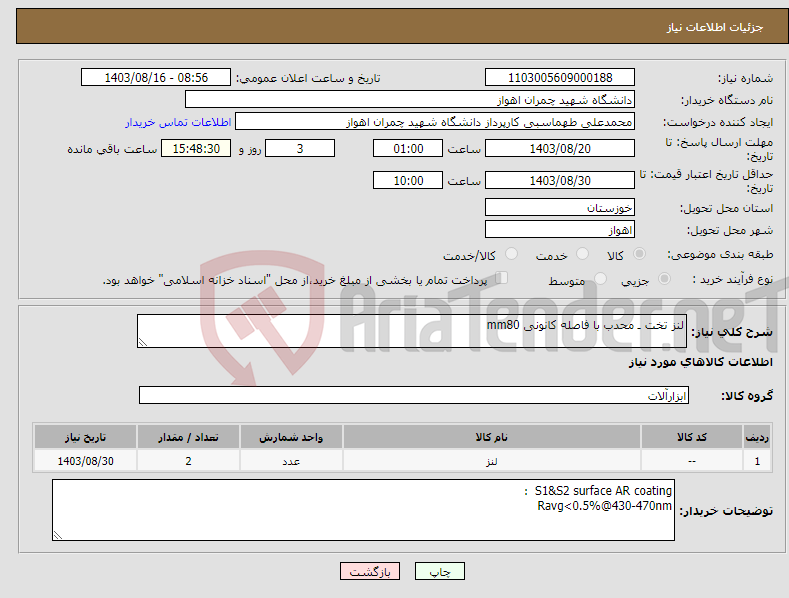Image resolution: width=789 pixels, height=598 pixels.
Task: Click the نام کالا column header
Action: tap(492, 437)
